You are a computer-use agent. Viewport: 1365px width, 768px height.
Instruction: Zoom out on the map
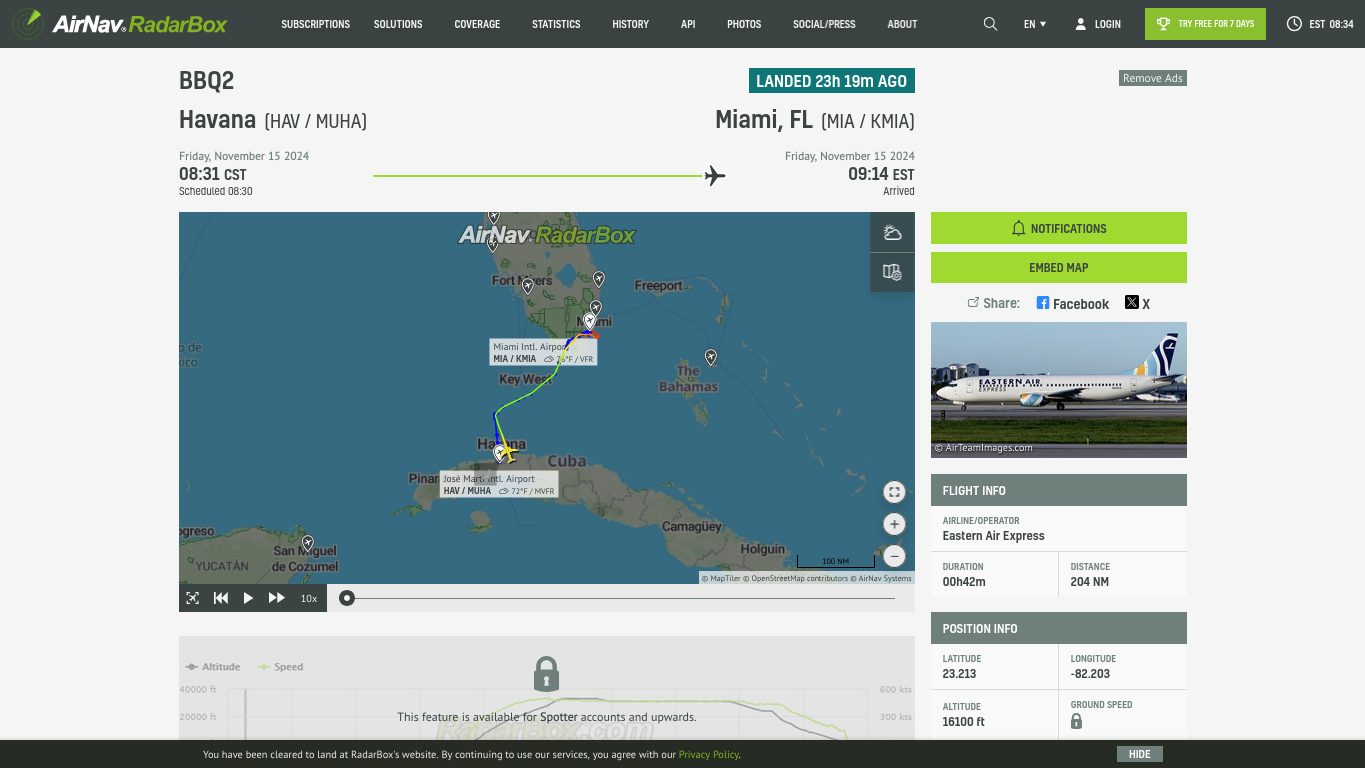[x=894, y=556]
